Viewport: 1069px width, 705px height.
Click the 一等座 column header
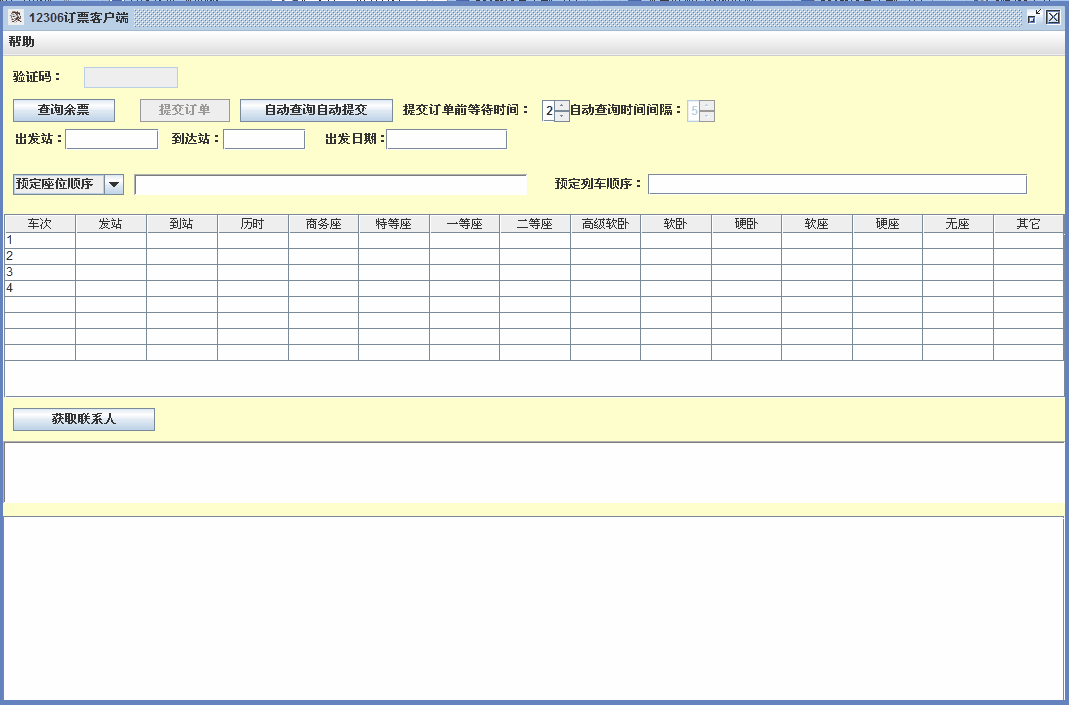(464, 224)
